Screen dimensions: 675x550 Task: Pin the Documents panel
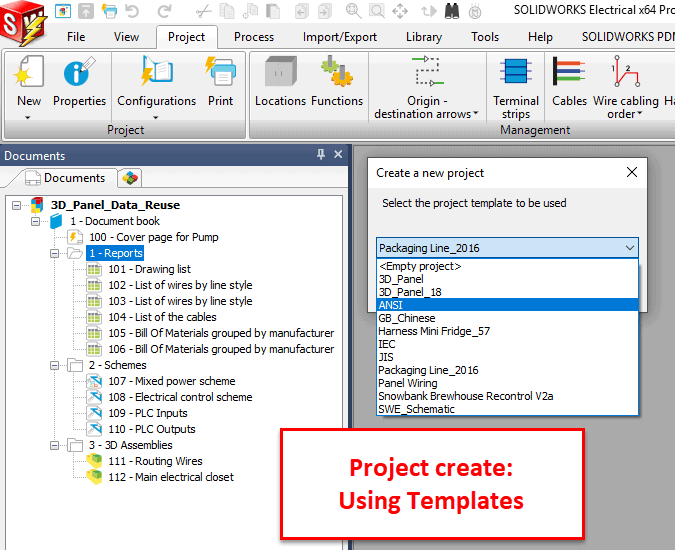[x=321, y=154]
